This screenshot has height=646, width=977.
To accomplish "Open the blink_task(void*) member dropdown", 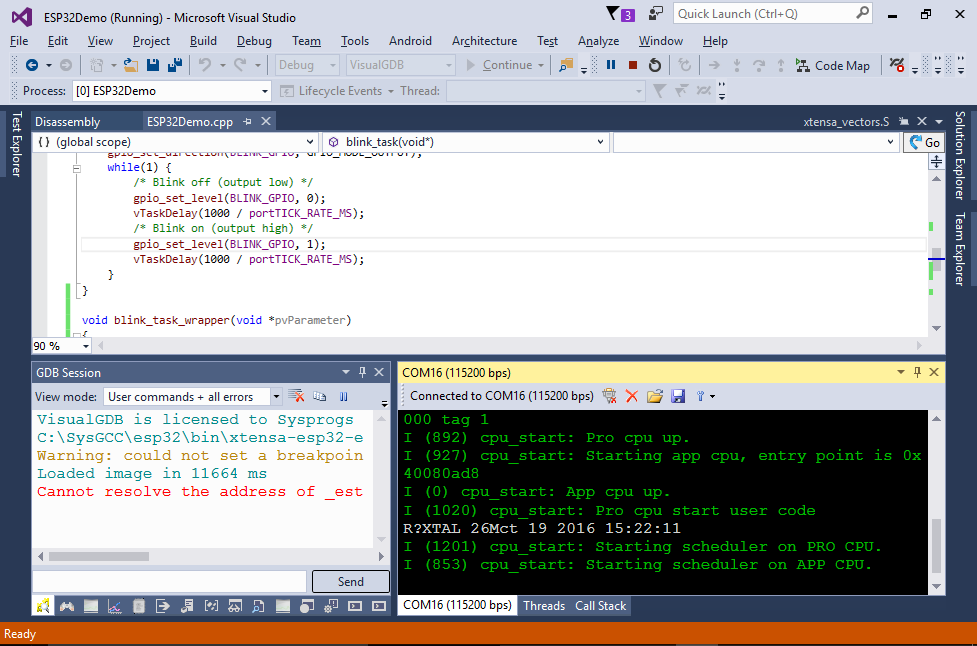I will (x=464, y=142).
